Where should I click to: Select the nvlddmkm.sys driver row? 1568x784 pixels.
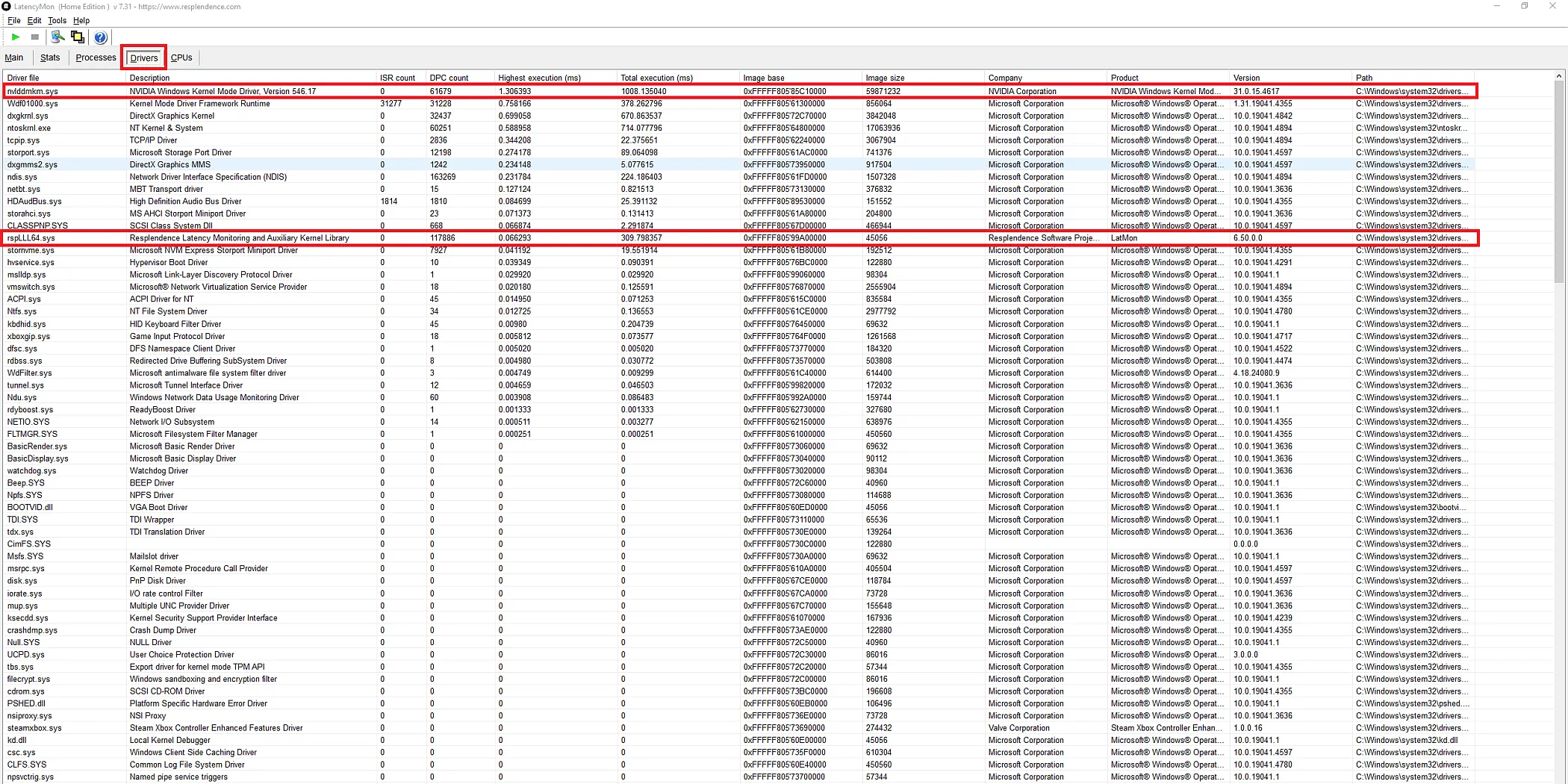[33, 91]
